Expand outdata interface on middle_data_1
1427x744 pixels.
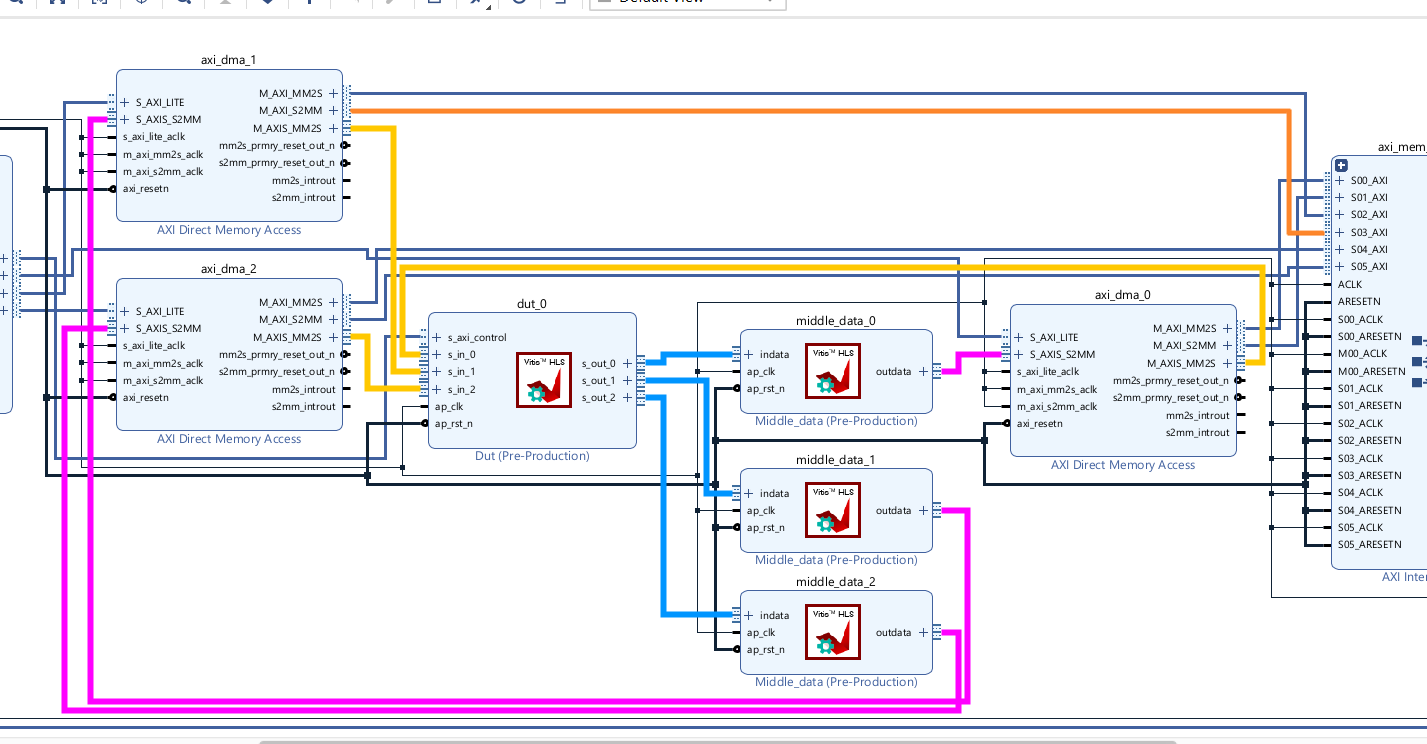point(923,510)
